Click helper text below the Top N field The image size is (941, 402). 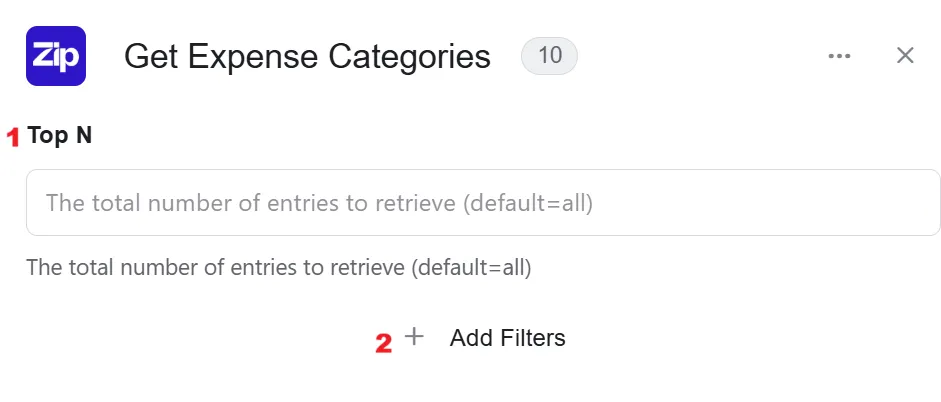point(279,267)
